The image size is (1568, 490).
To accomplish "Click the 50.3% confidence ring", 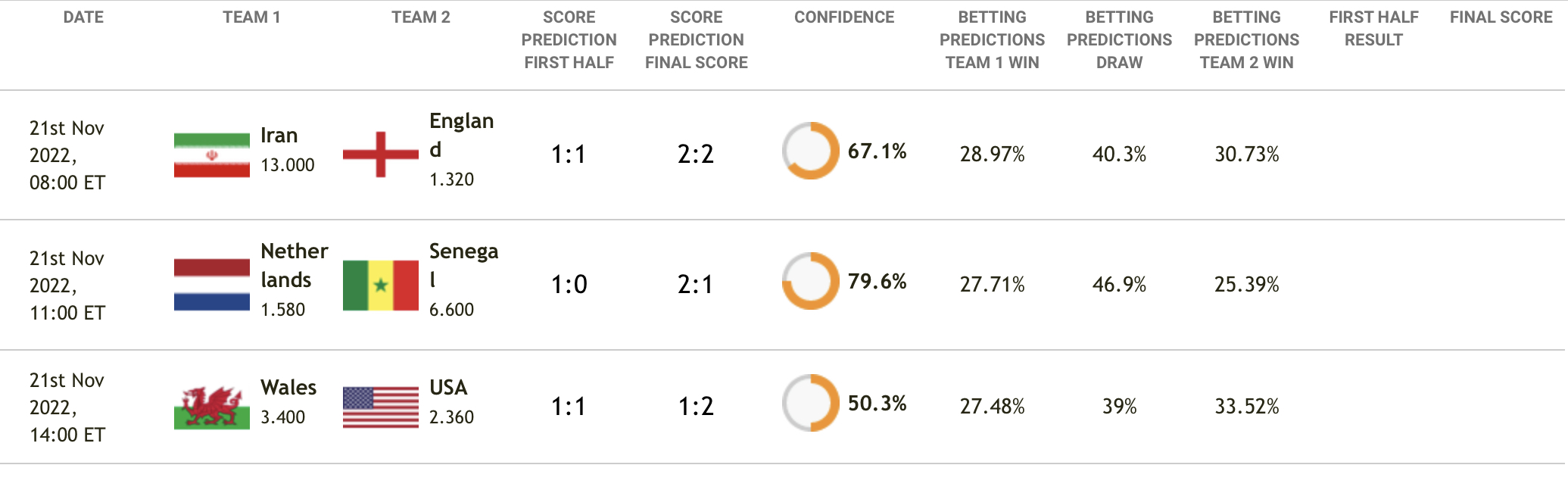I will (x=810, y=403).
